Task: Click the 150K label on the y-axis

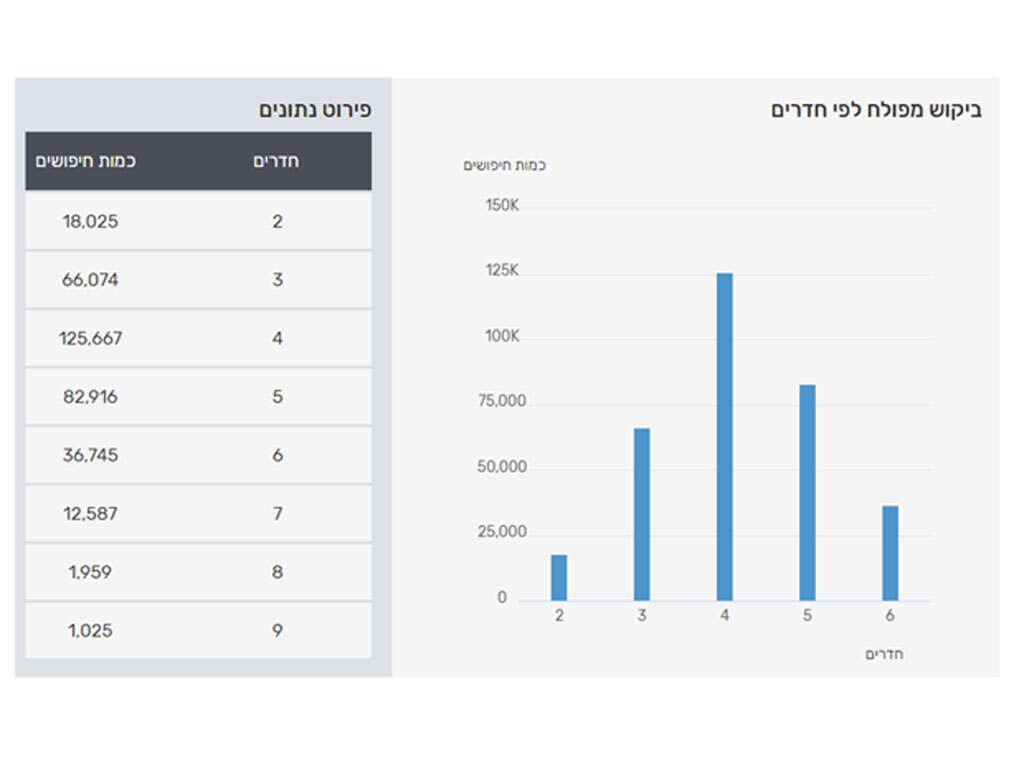Action: pyautogui.click(x=502, y=206)
